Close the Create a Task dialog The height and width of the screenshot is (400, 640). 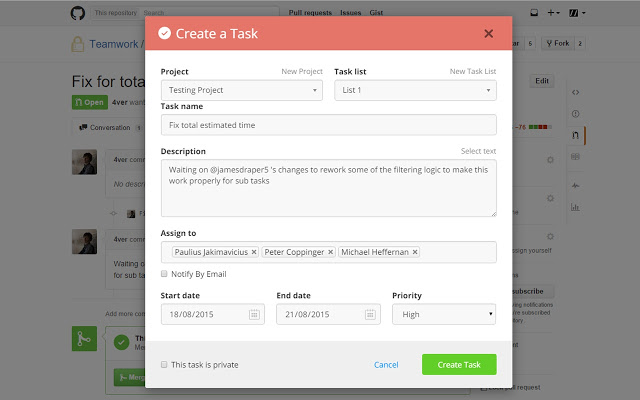point(488,33)
